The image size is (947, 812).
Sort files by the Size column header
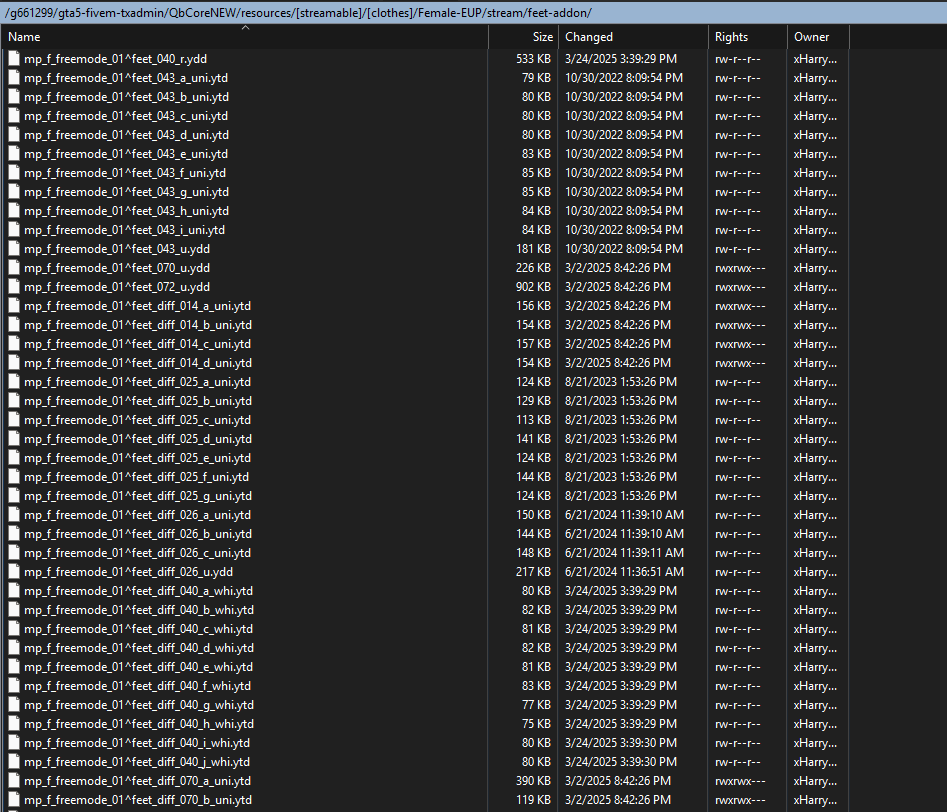(x=524, y=37)
